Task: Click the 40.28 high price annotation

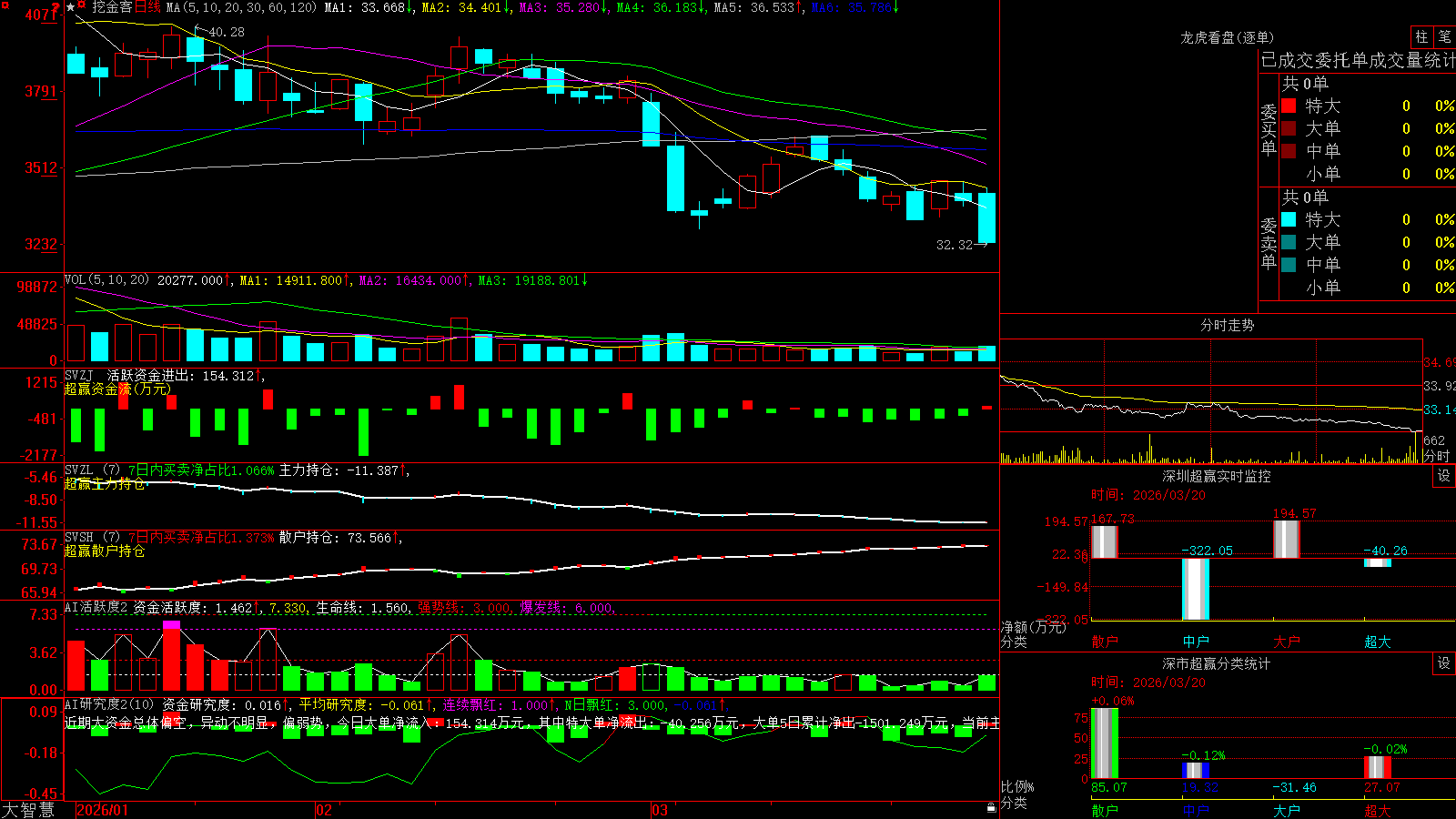Action: (227, 32)
